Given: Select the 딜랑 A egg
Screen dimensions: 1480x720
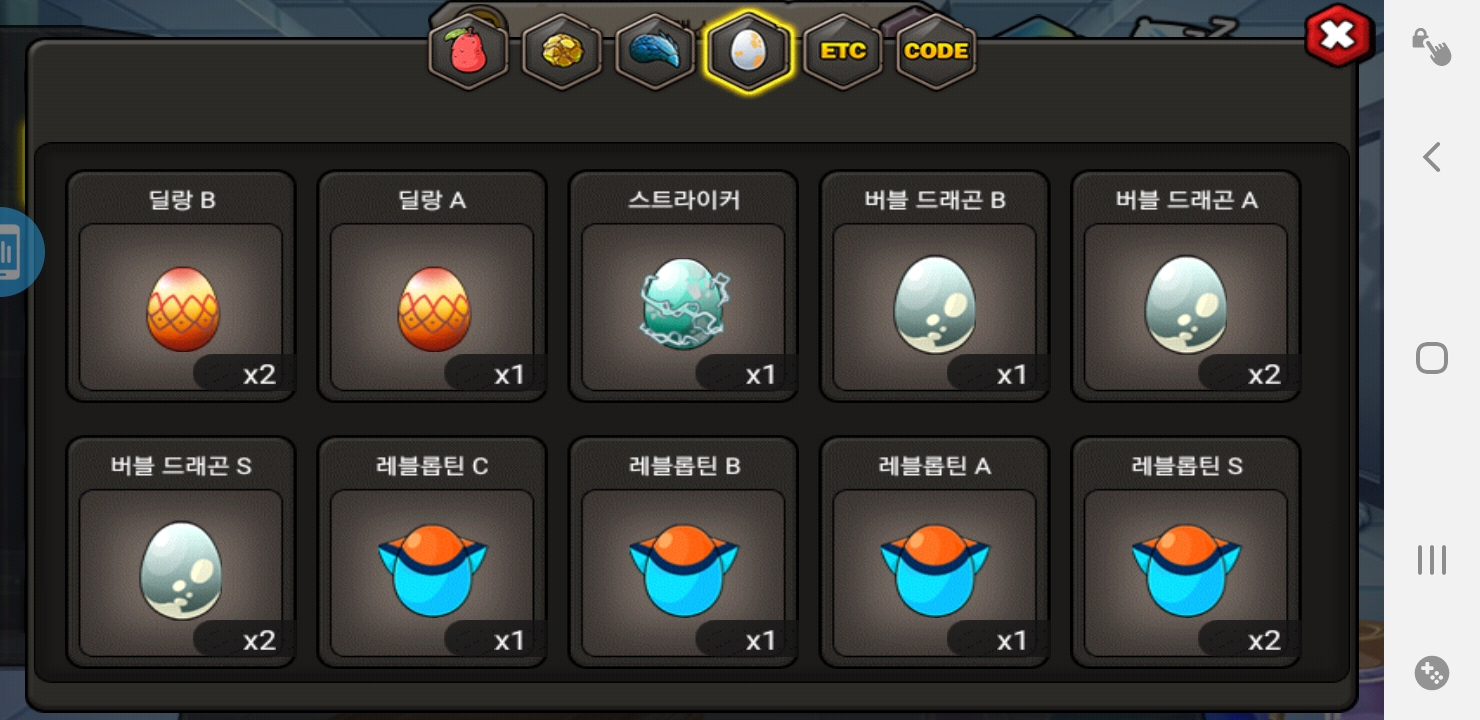Looking at the screenshot, I should (432, 286).
